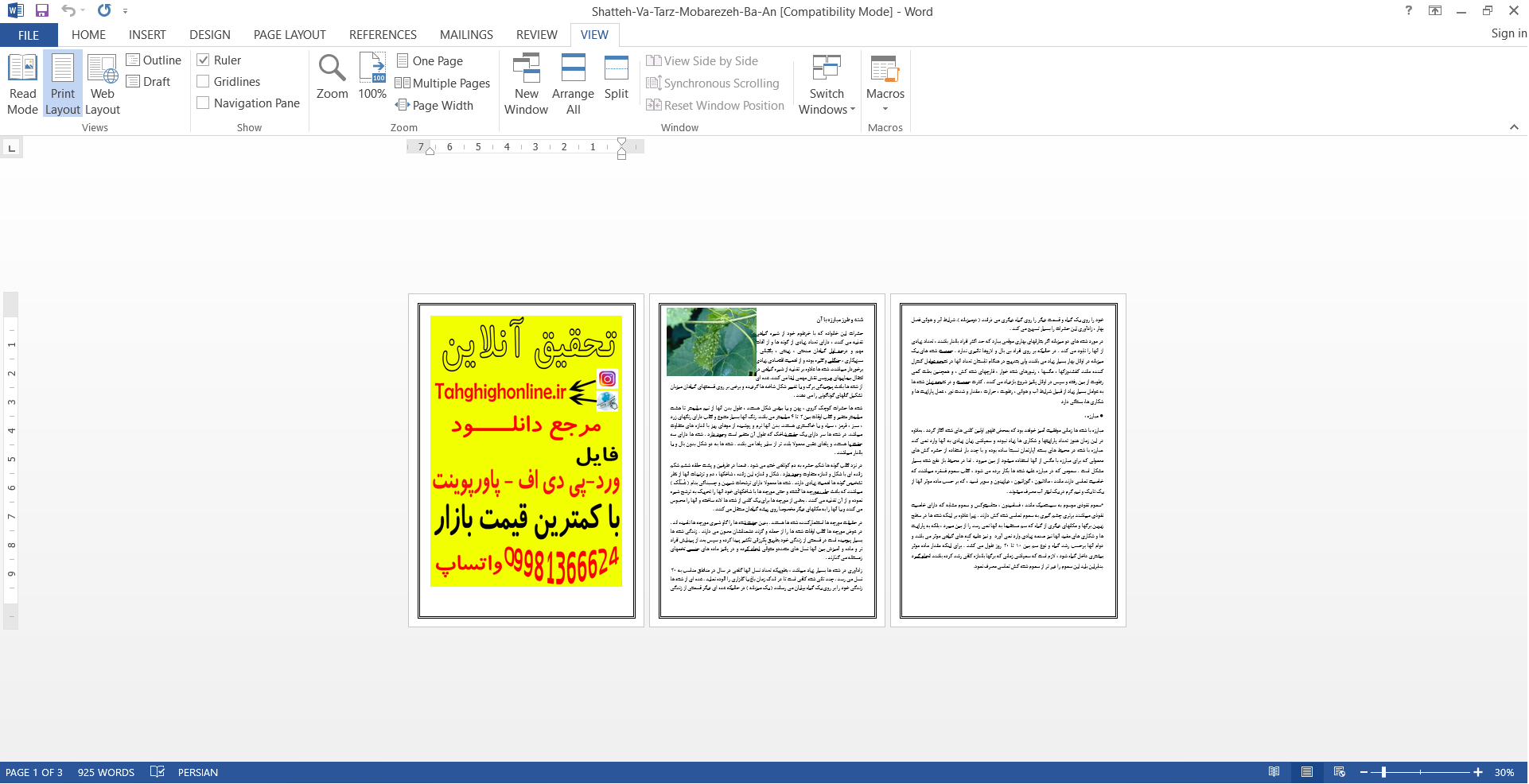Collapse the ribbon
Viewport: 1529px width, 784px height.
pos(1514,127)
